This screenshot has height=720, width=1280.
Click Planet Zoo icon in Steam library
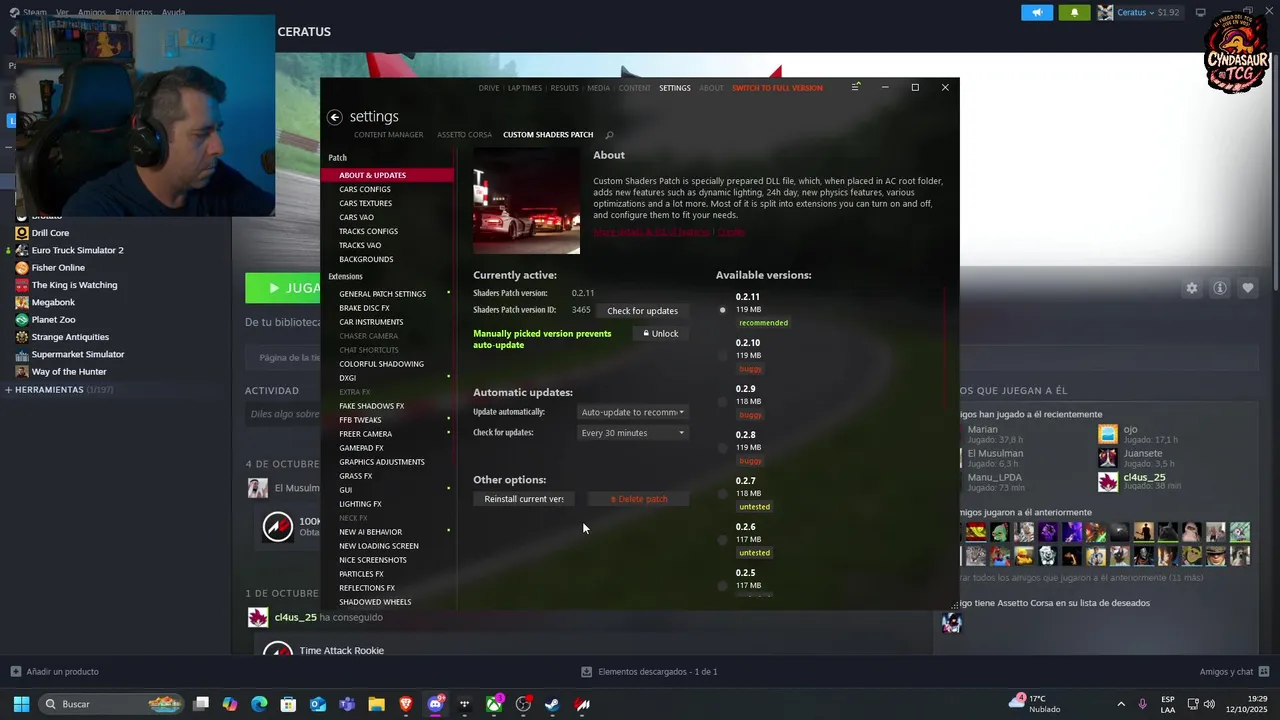pyautogui.click(x=22, y=320)
